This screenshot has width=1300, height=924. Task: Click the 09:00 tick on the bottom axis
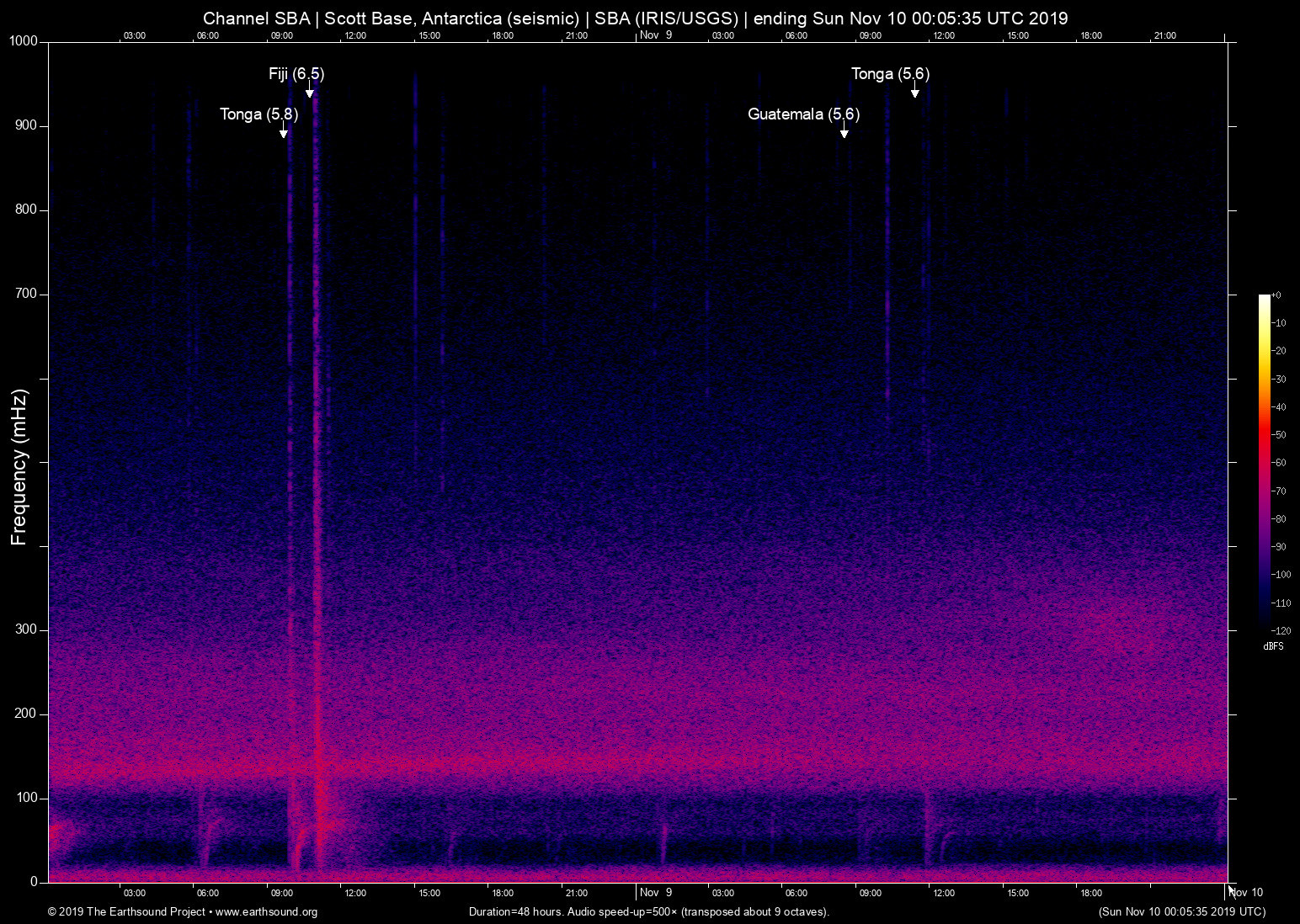click(283, 893)
